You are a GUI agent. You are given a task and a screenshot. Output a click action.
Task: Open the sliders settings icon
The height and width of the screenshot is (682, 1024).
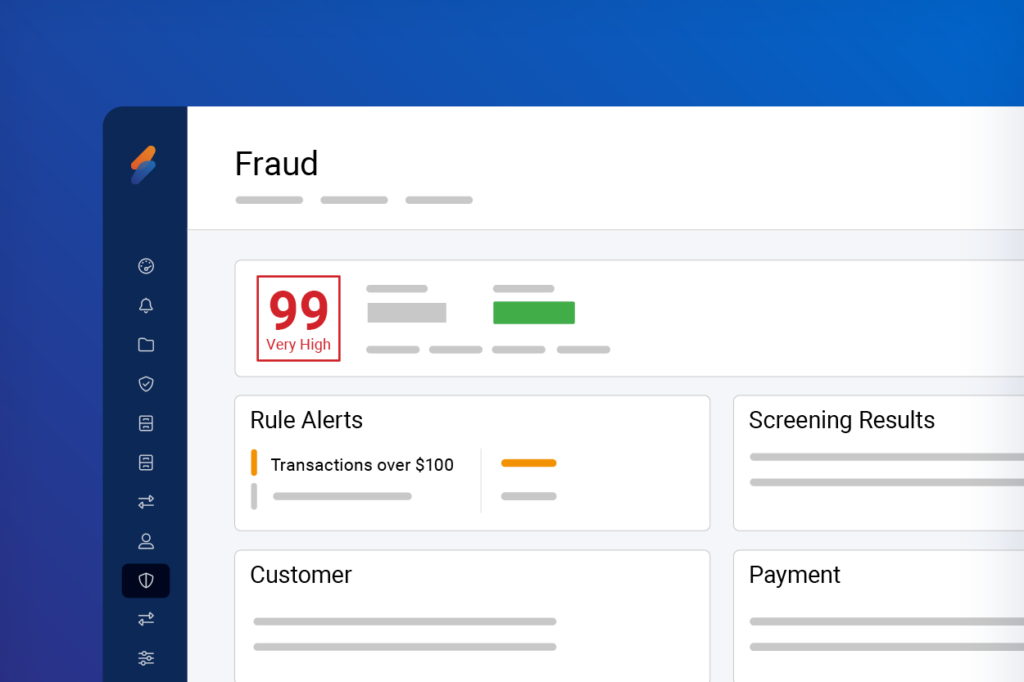point(146,658)
